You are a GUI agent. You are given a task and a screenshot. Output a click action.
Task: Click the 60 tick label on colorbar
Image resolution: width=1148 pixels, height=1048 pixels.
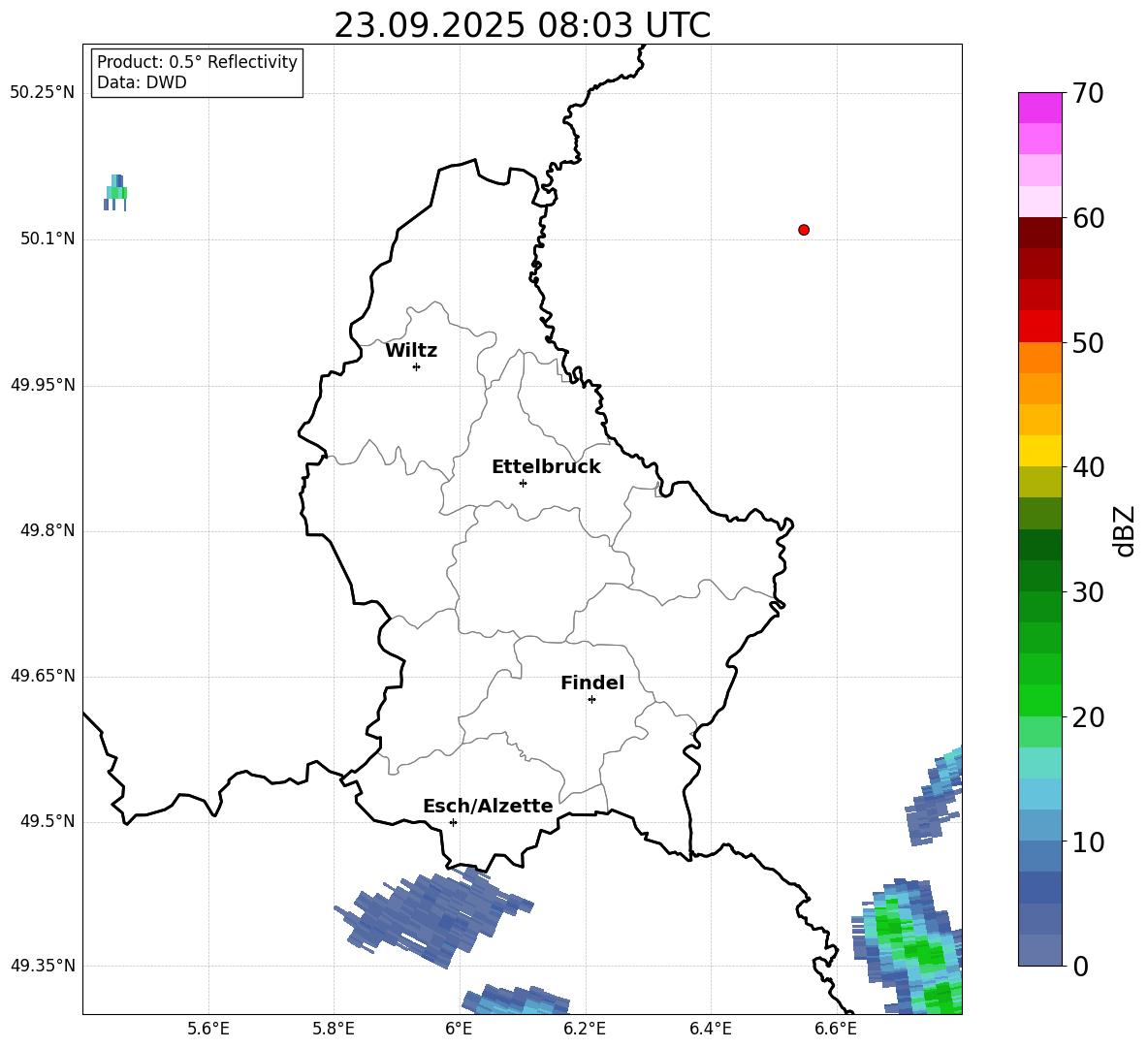point(1088,218)
